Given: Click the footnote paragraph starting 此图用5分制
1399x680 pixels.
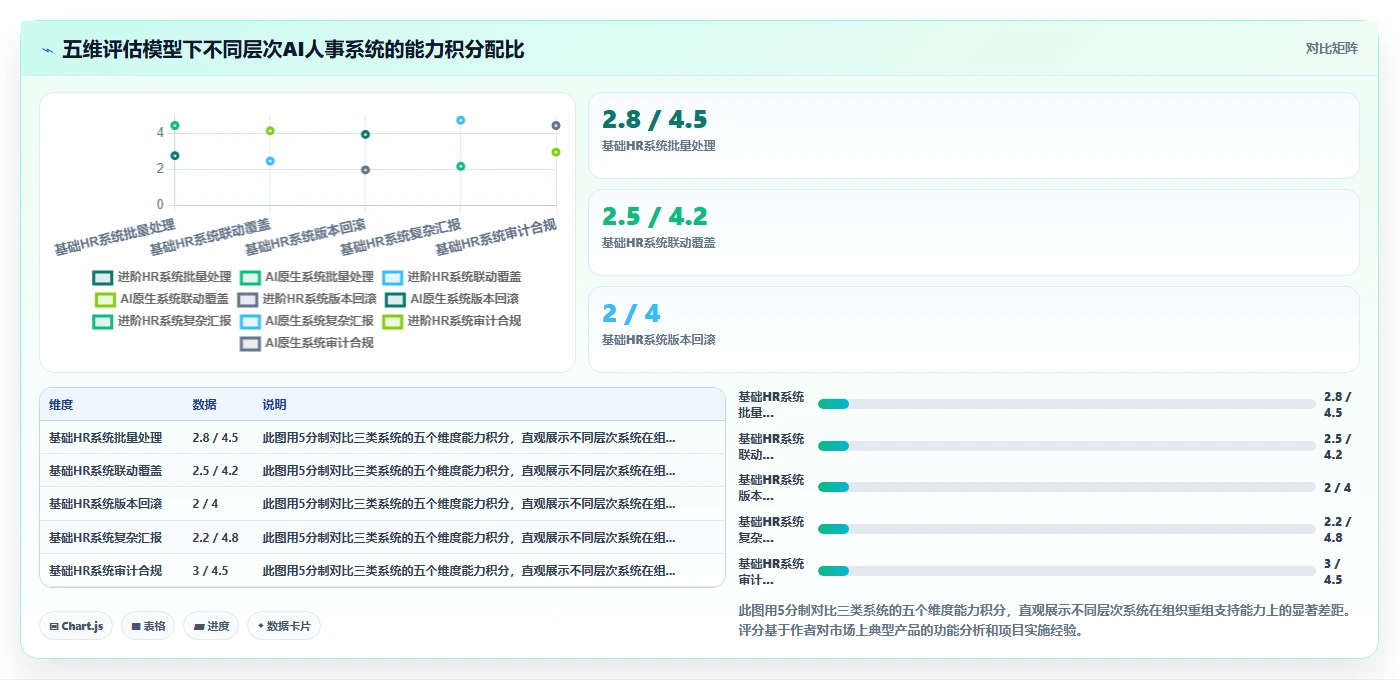Looking at the screenshot, I should click(x=1045, y=620).
